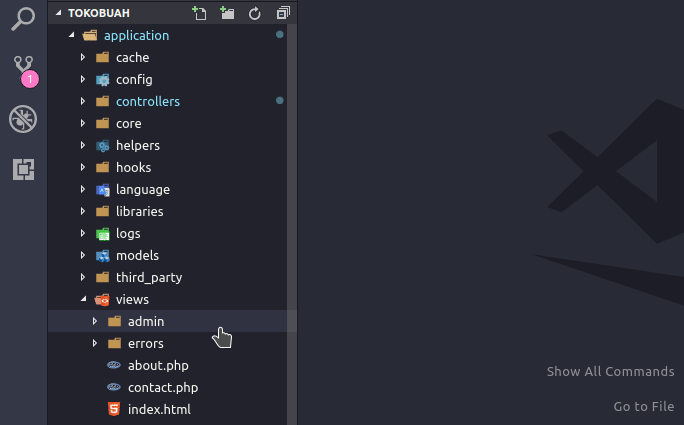684x425 pixels.
Task: Select the config folder name
Action: 134,80
